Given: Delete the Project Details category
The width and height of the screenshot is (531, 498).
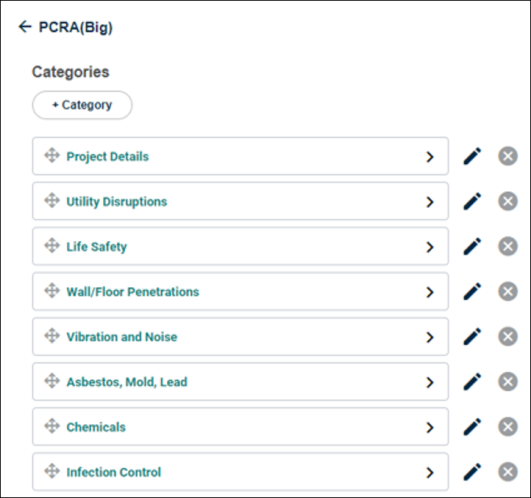Looking at the screenshot, I should [508, 156].
